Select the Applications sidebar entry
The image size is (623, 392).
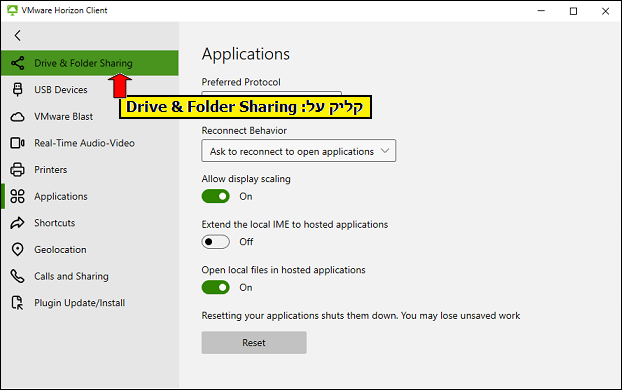point(90,196)
